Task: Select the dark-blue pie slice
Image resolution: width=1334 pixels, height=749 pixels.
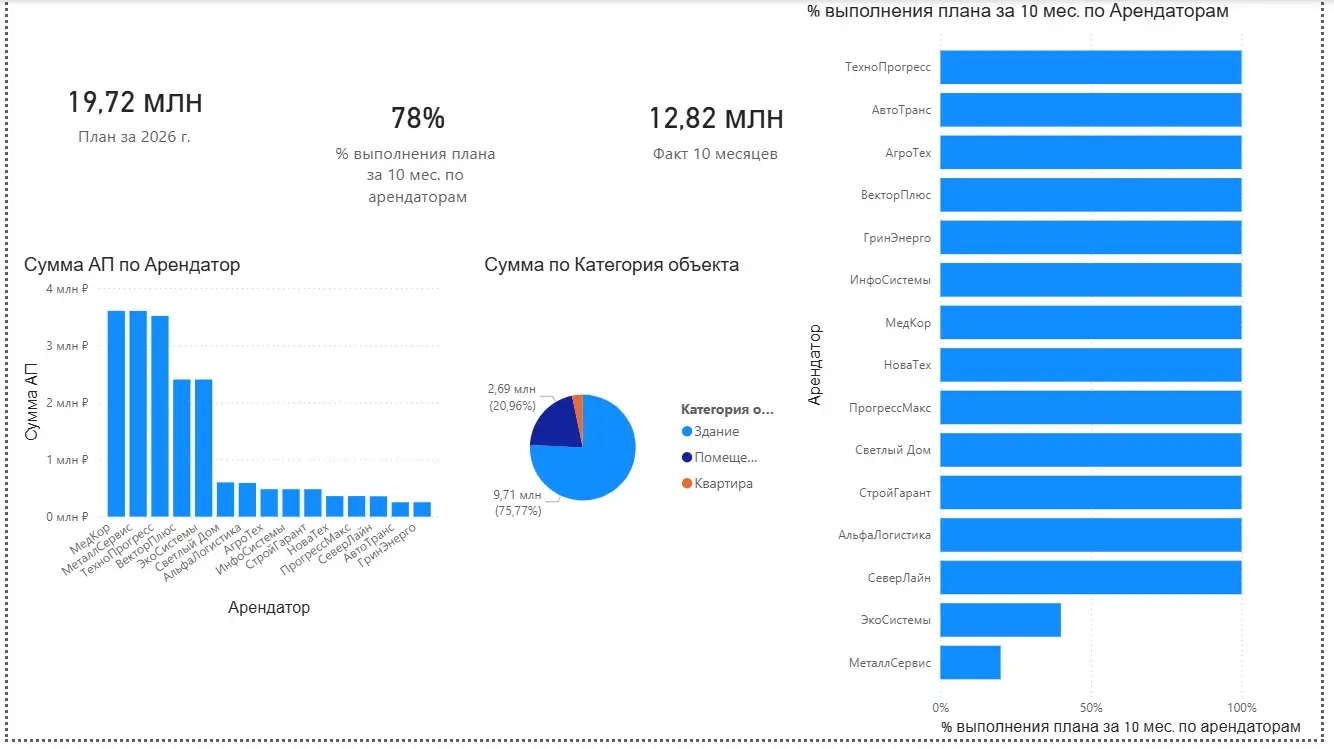Action: 558,425
